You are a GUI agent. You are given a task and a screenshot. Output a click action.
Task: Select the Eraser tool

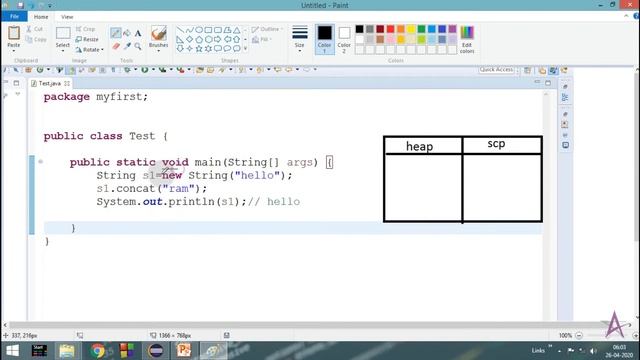point(116,46)
